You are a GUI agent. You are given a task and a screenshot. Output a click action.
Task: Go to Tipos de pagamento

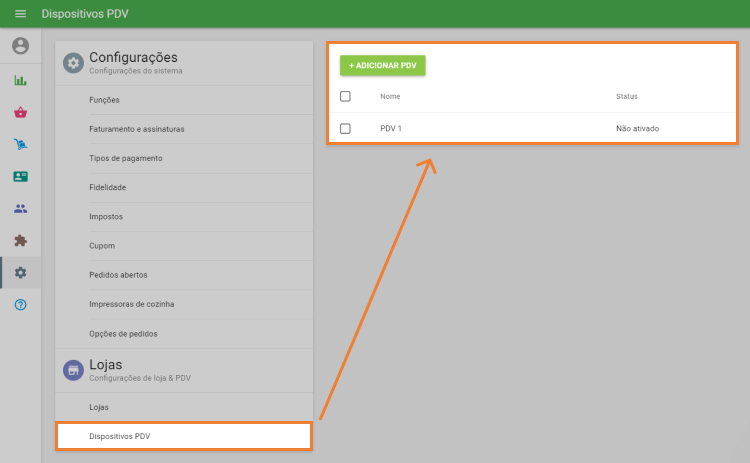(125, 158)
